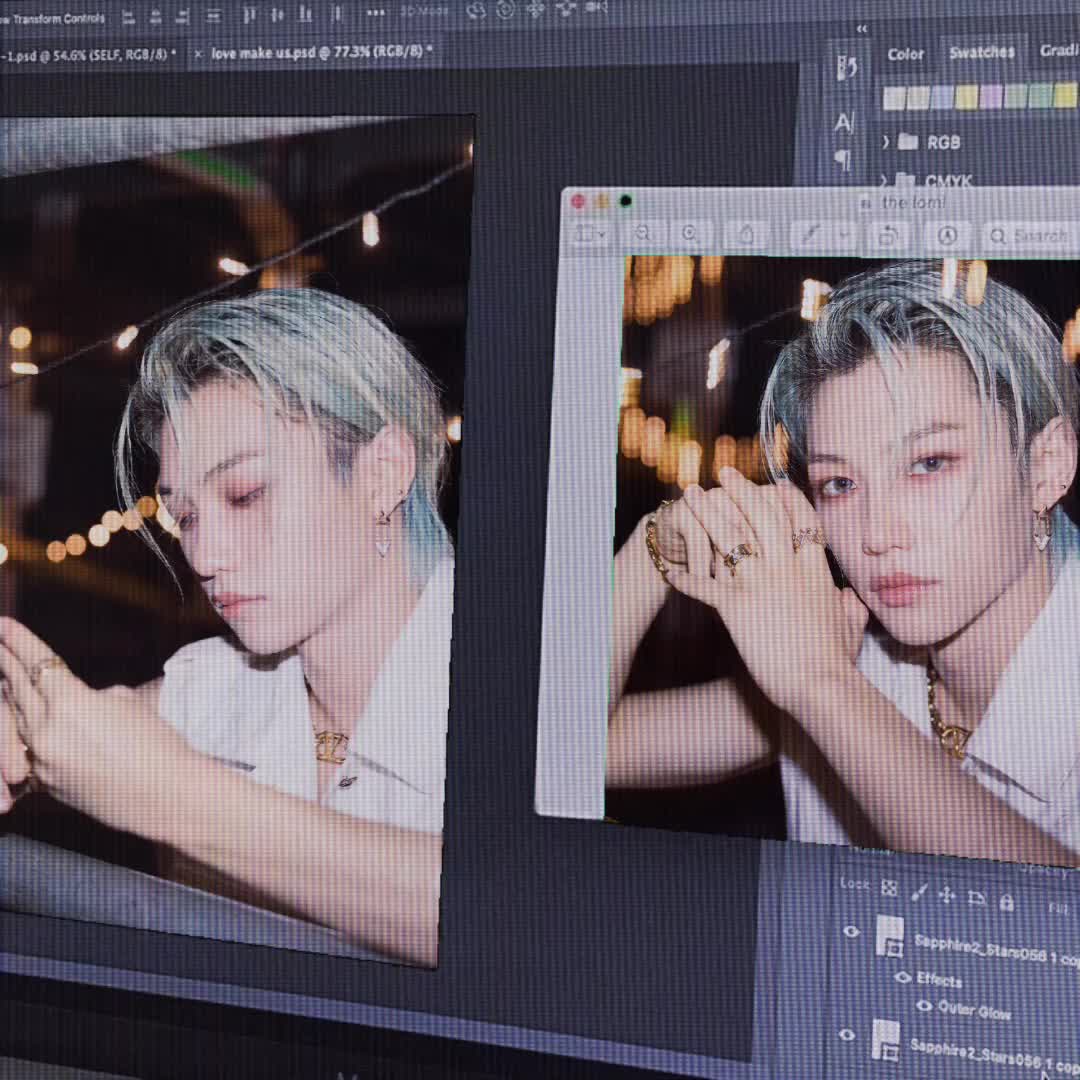Open the markup pen dropdown arrow in the Preview window
This screenshot has width=1080, height=1080.
click(x=844, y=236)
